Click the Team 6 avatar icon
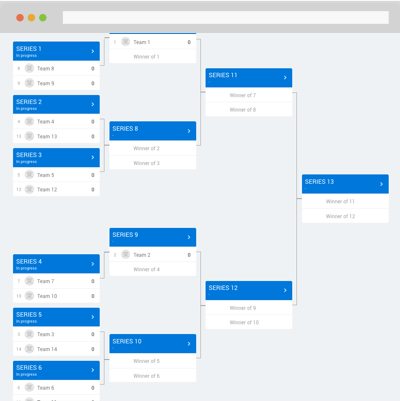 (29, 387)
